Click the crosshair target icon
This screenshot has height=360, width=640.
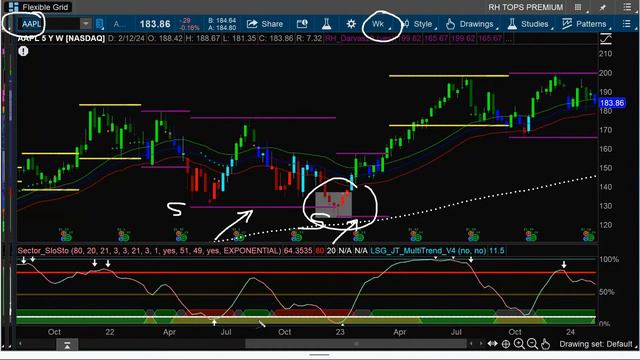(506, 344)
